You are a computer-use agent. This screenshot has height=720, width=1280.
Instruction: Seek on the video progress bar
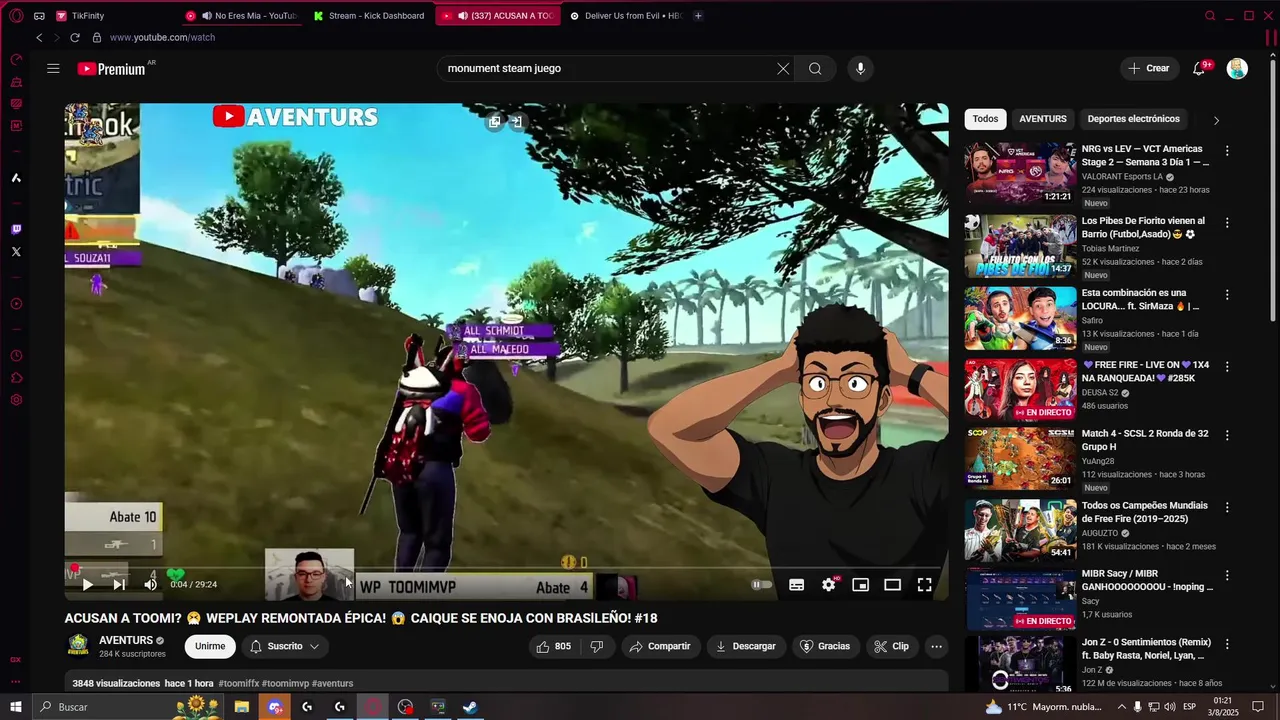click(x=506, y=568)
